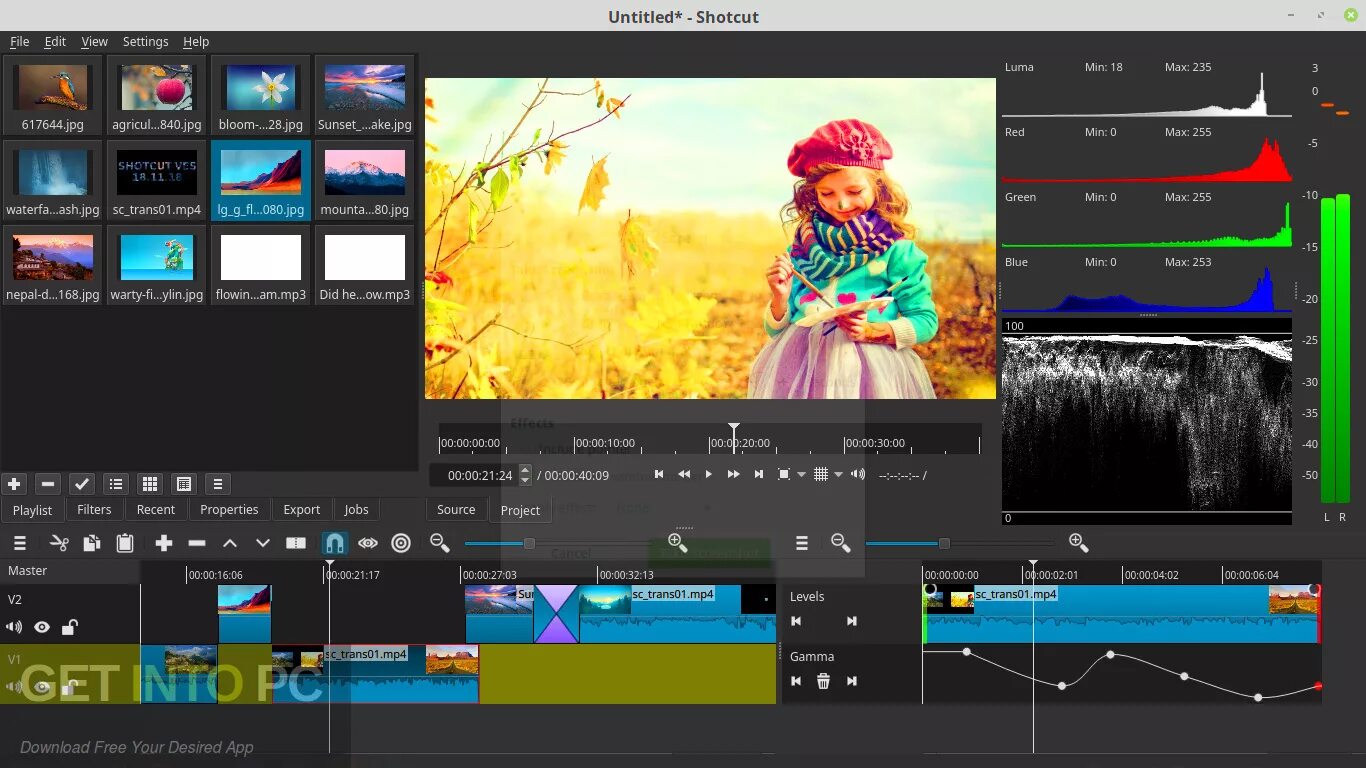This screenshot has width=1366, height=768.
Task: Ripple delete using minus icon in timeline toolbar
Action: pos(197,543)
